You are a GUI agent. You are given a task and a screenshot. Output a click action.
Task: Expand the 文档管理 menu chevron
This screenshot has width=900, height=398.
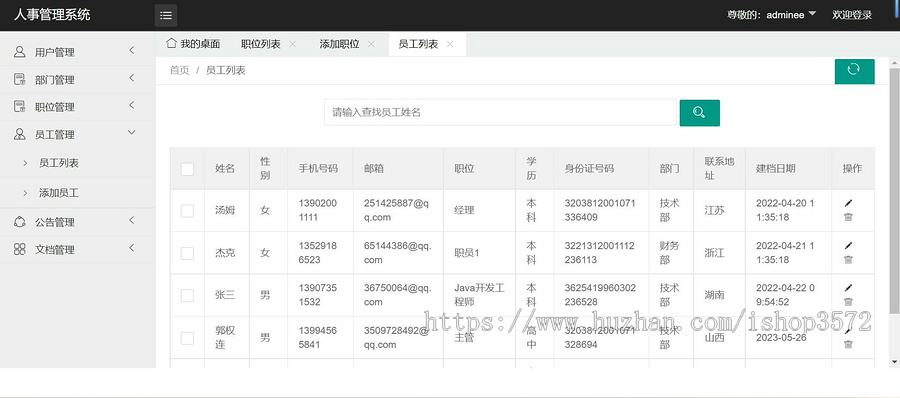click(131, 248)
